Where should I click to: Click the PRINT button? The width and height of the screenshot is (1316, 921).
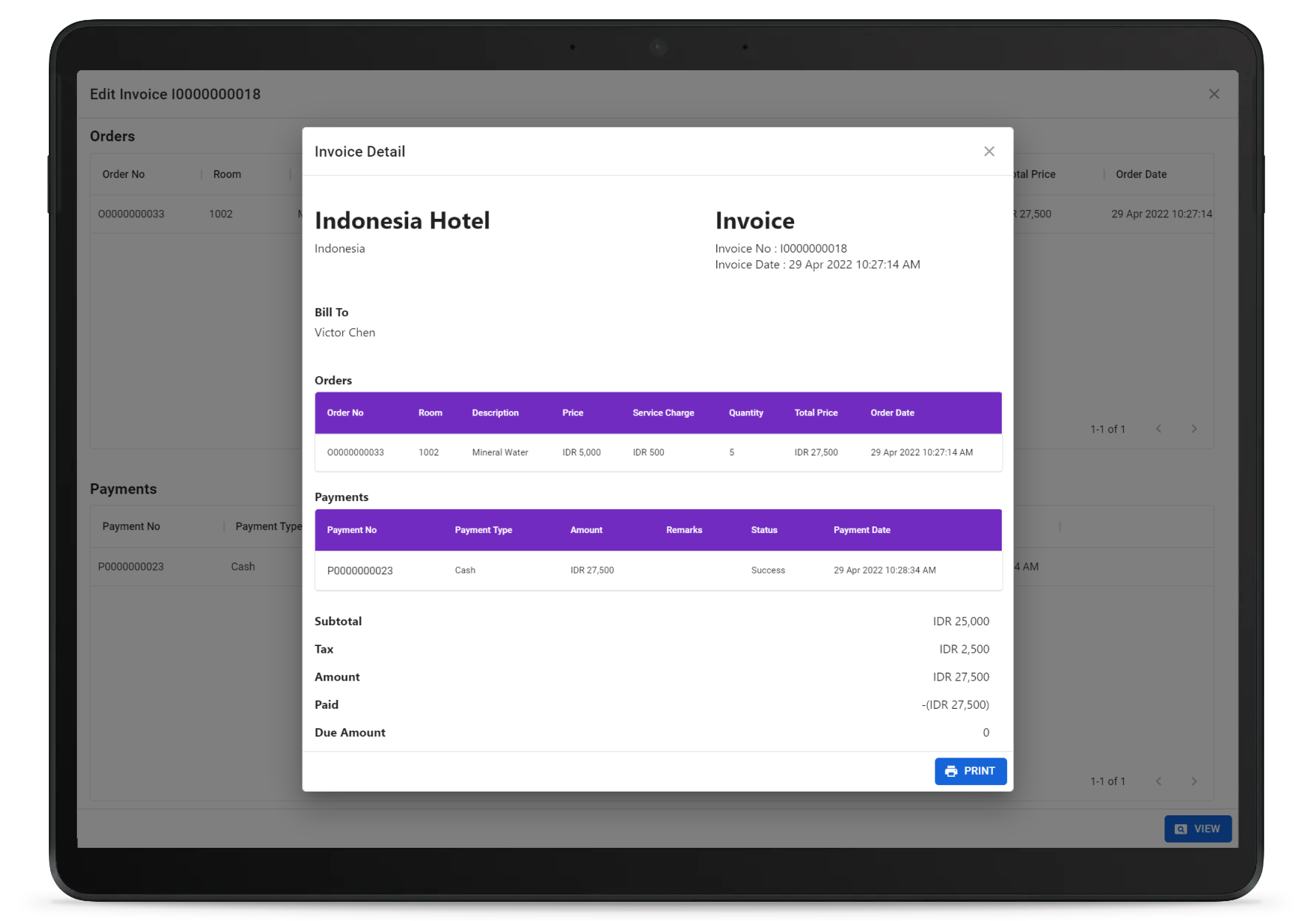click(x=970, y=771)
